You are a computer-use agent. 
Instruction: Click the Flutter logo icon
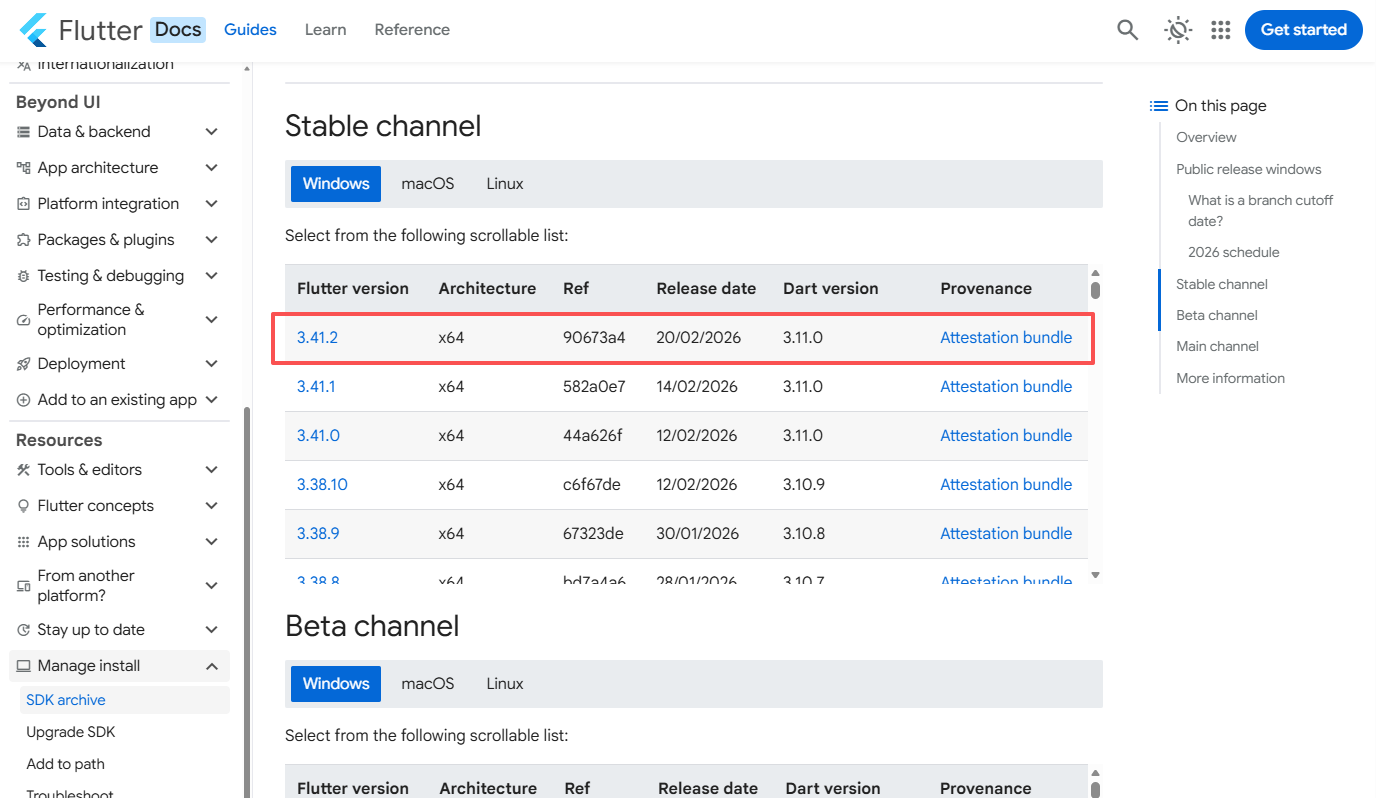pyautogui.click(x=33, y=30)
